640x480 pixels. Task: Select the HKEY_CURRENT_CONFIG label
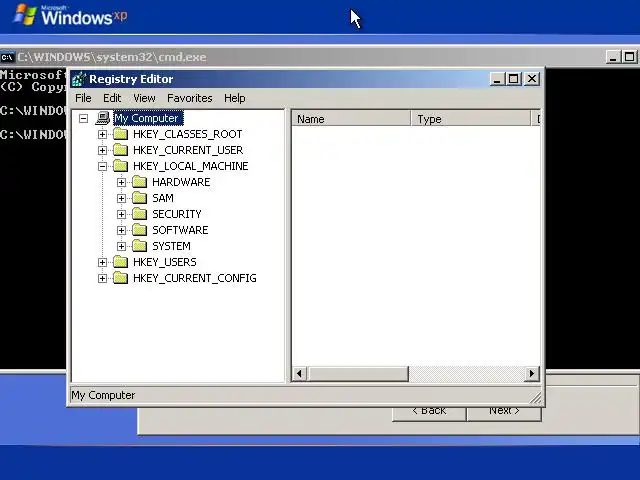(x=195, y=278)
